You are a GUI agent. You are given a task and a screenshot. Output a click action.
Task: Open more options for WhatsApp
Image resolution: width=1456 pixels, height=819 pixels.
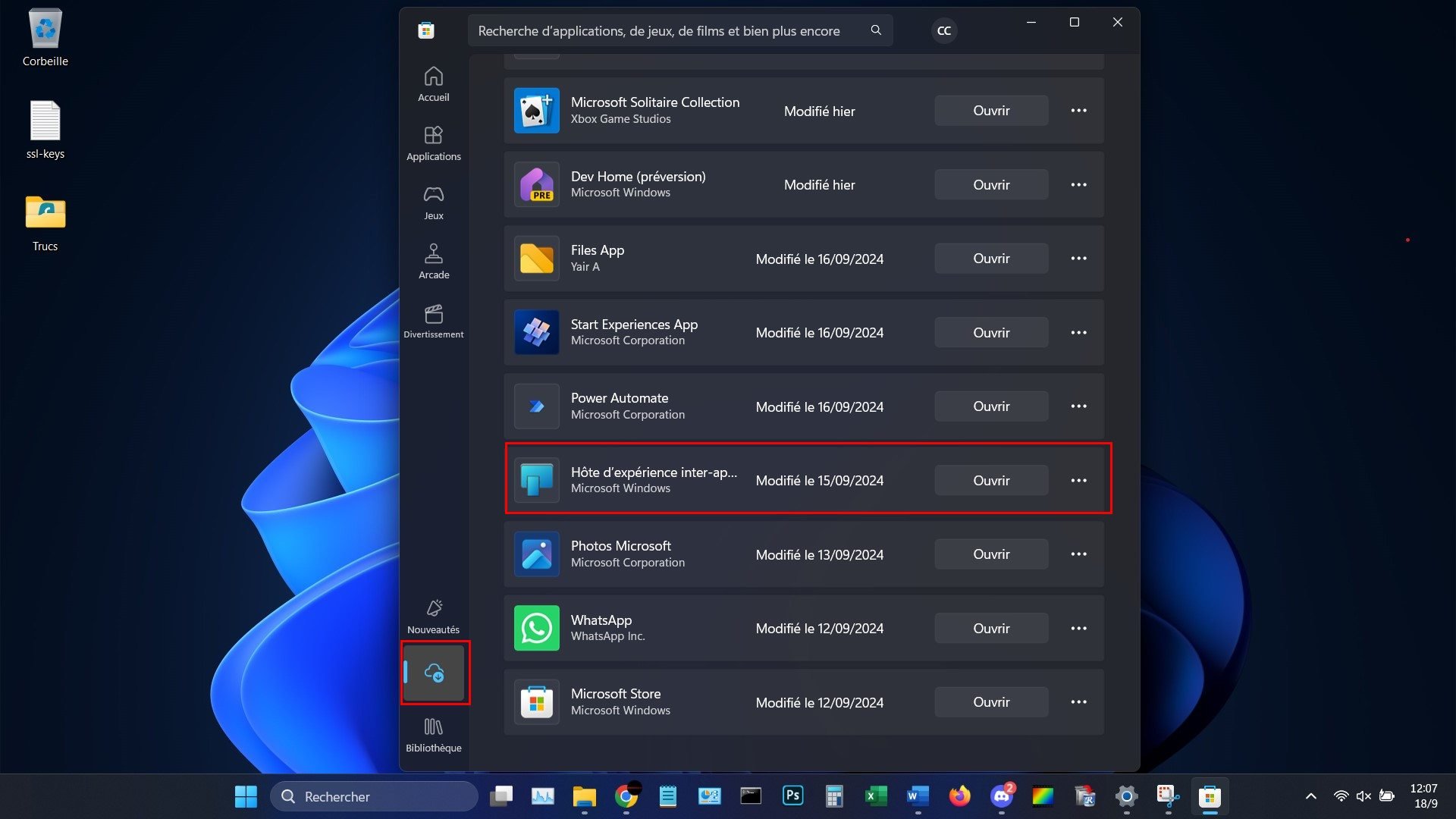tap(1078, 628)
